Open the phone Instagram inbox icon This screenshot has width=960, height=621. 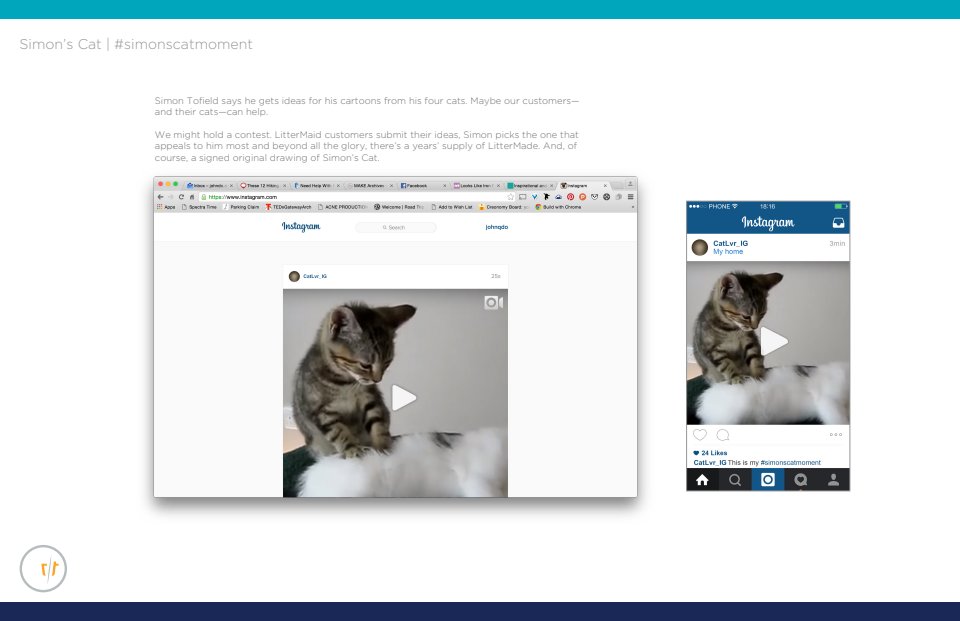tap(838, 223)
